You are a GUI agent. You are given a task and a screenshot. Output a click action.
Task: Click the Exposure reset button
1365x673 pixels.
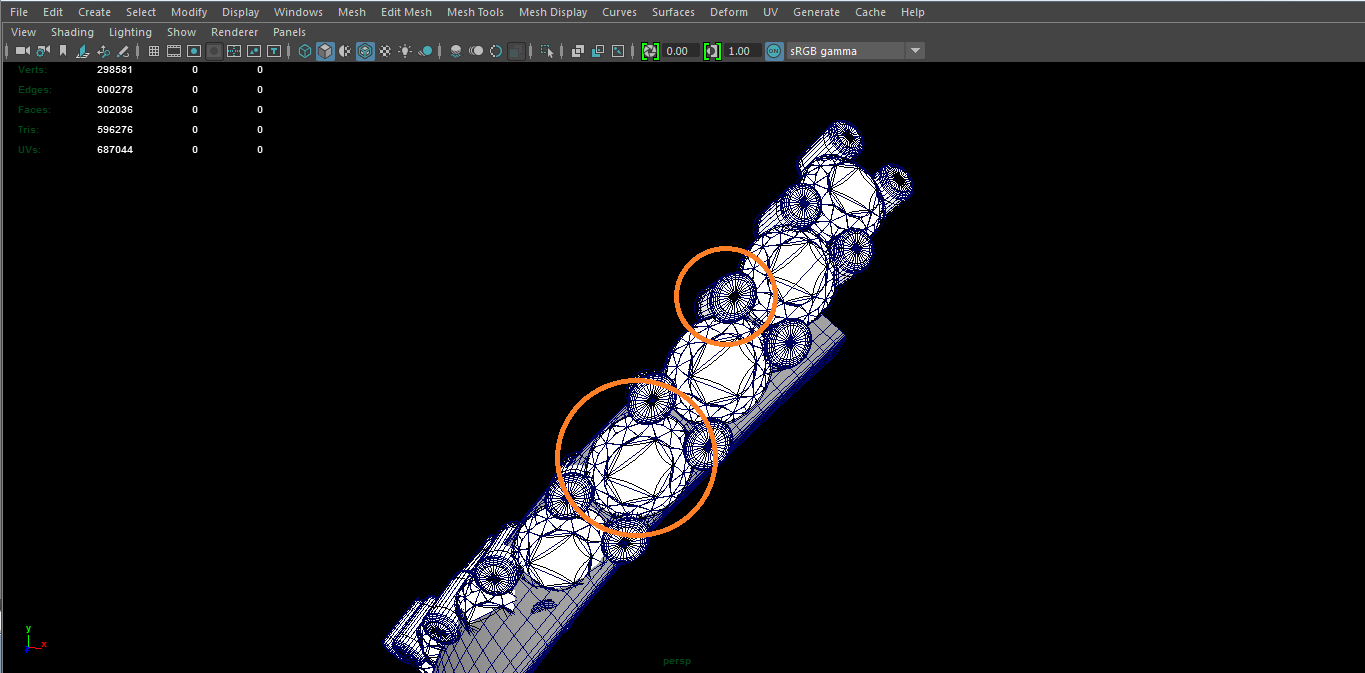pyautogui.click(x=650, y=51)
